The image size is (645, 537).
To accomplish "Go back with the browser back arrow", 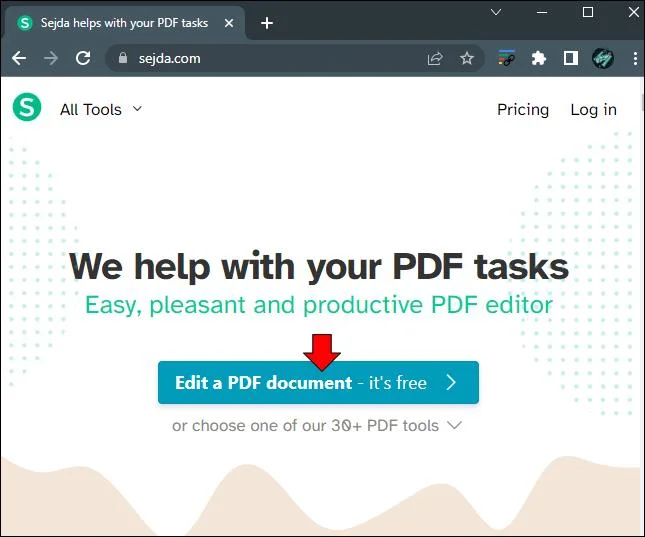I will click(x=19, y=58).
